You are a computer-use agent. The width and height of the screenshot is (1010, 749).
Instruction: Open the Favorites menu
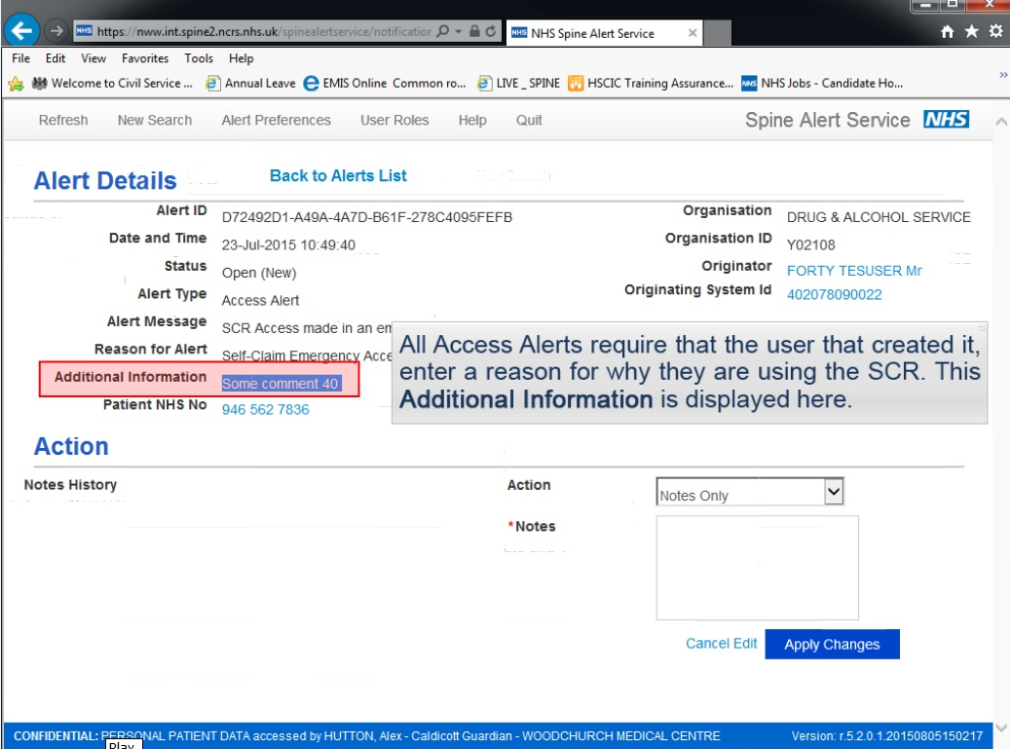[145, 58]
